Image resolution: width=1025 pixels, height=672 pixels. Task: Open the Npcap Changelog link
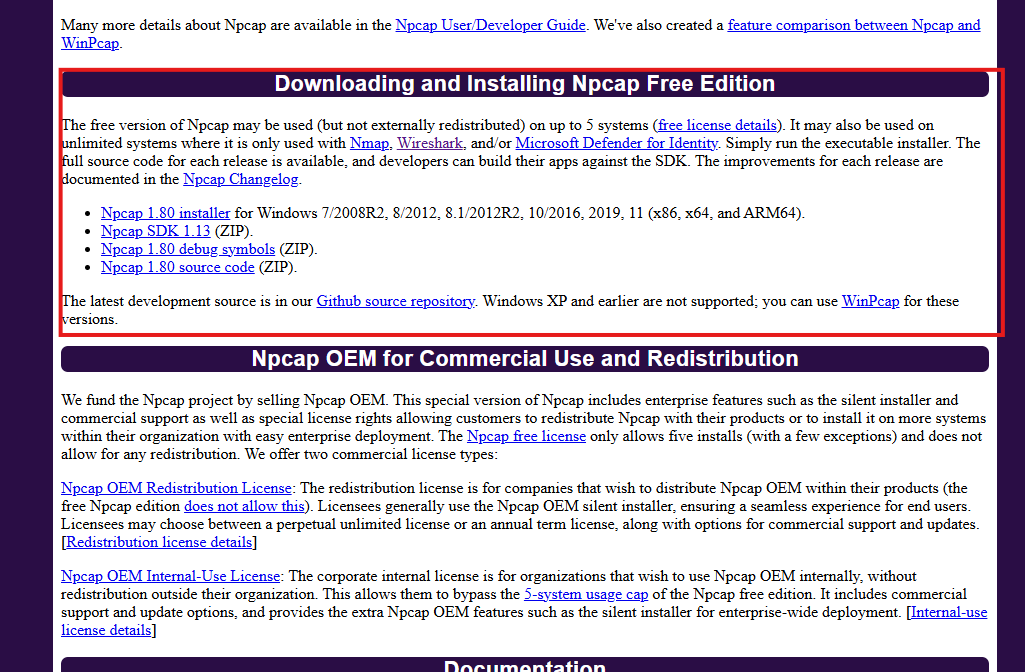(x=241, y=179)
